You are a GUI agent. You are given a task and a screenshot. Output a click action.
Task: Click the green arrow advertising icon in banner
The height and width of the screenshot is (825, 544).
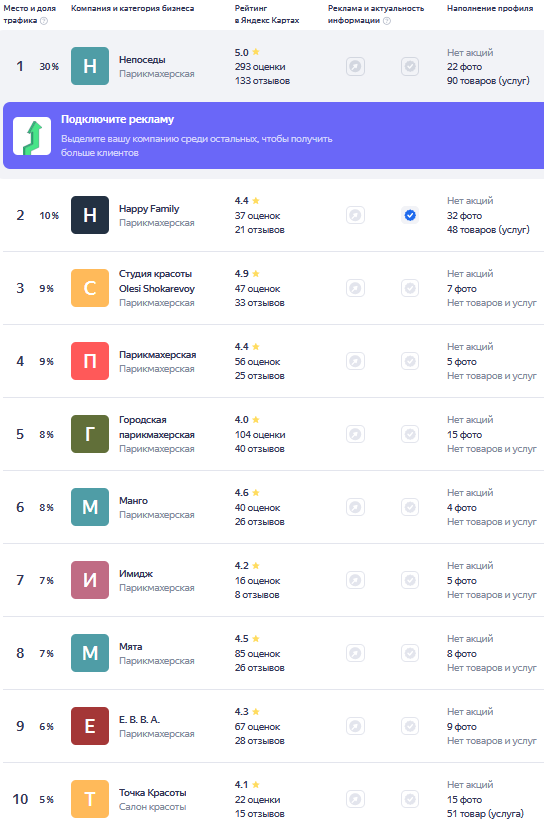32,136
